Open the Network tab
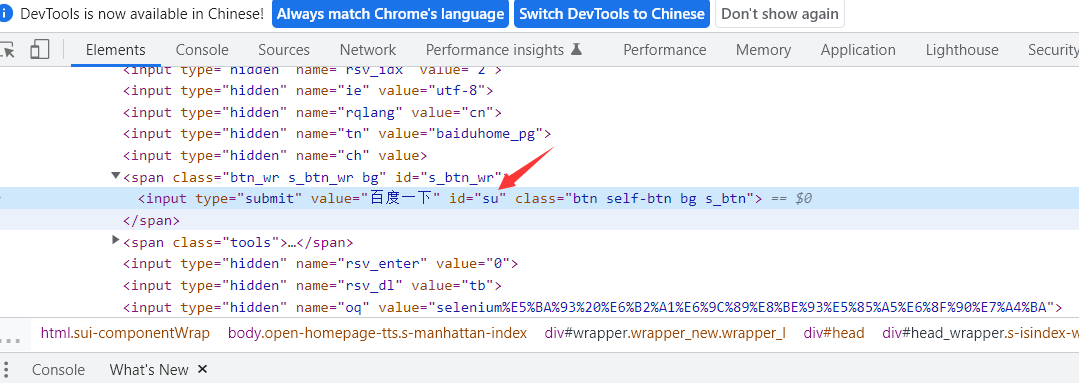1079x383 pixels. (367, 50)
